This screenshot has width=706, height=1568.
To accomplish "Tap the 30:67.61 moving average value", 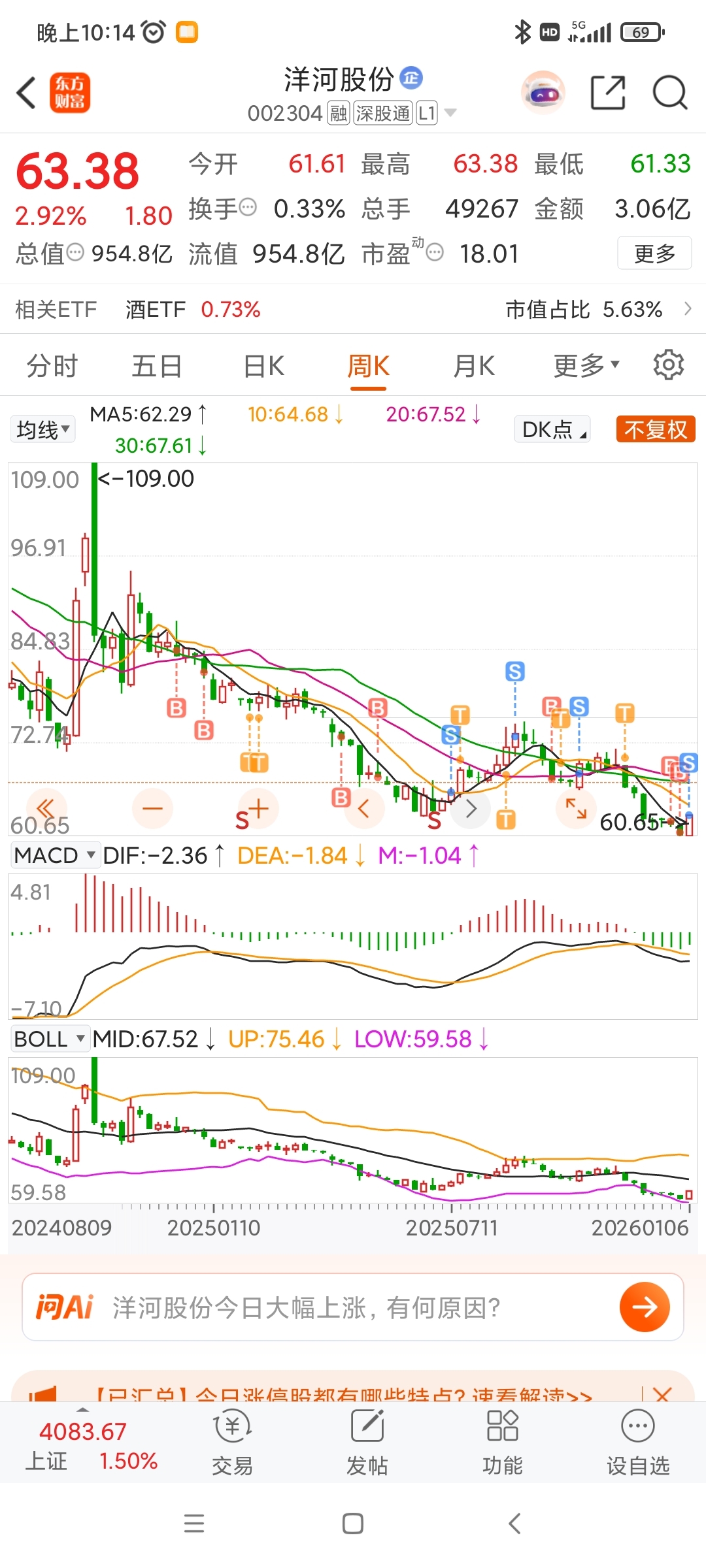I will point(161,446).
